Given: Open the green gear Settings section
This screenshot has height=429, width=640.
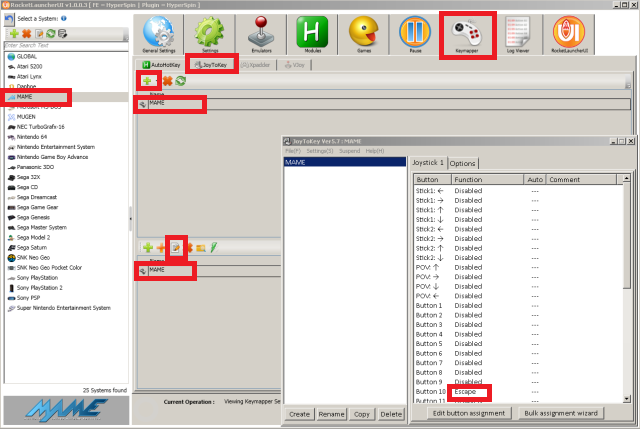Looking at the screenshot, I should 210,35.
